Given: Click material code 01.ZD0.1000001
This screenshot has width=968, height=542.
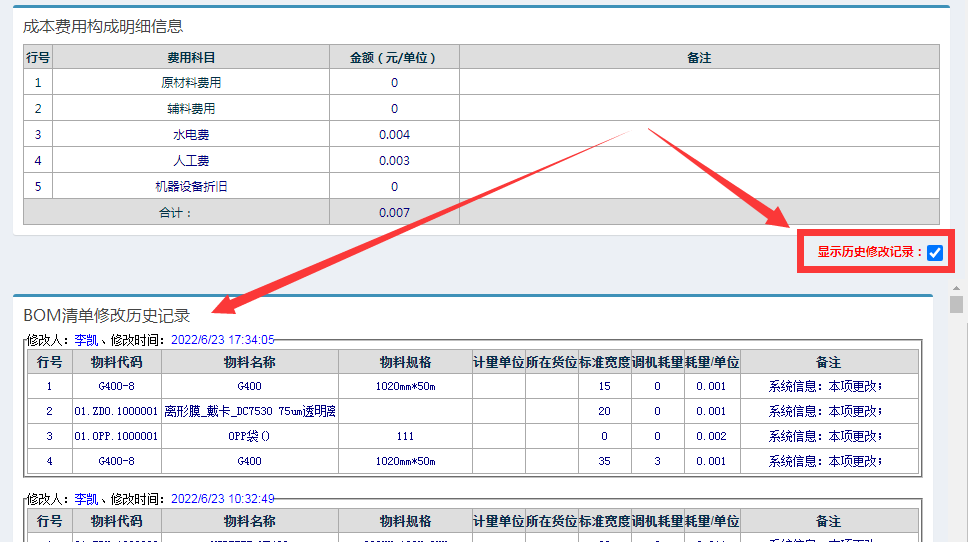Looking at the screenshot, I should 116,411.
